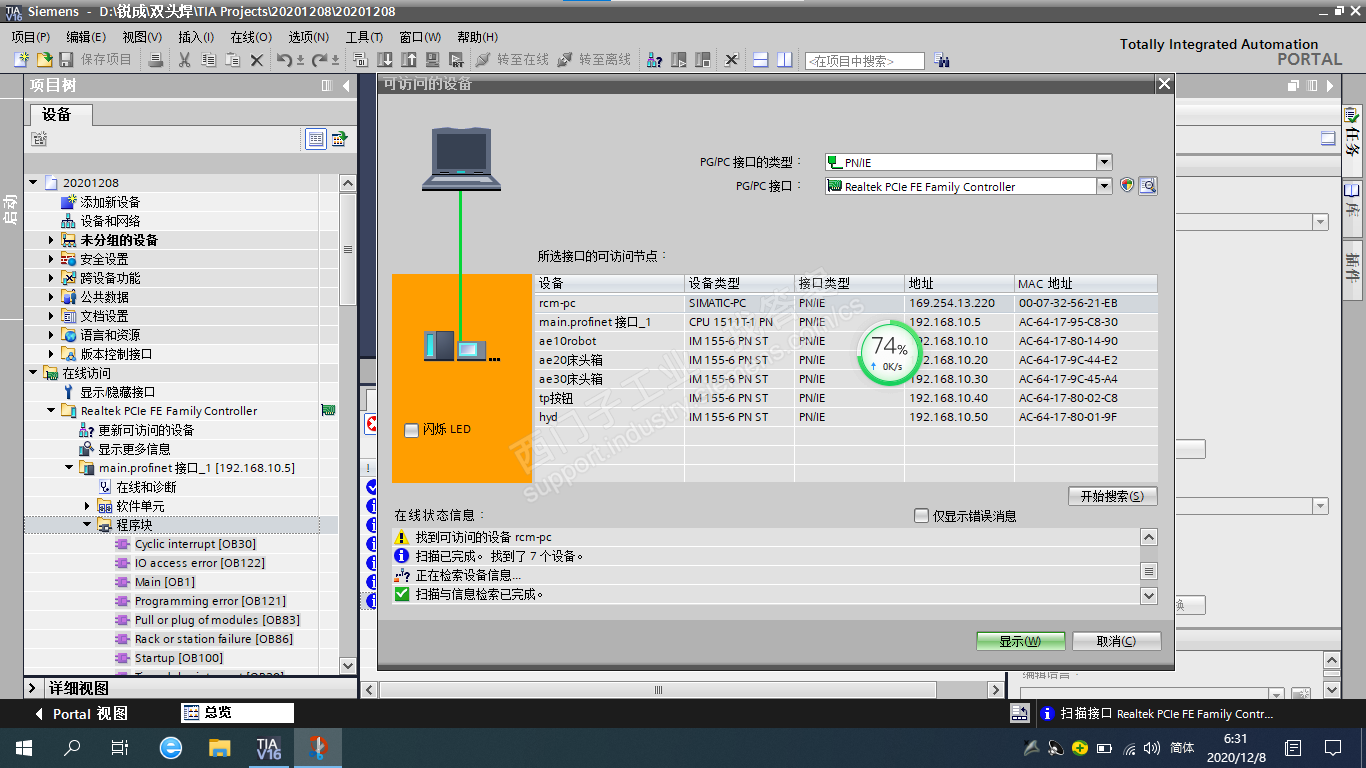Screen dimensions: 1366x768
Task: Open the 项目(P) menu
Action: pyautogui.click(x=30, y=37)
